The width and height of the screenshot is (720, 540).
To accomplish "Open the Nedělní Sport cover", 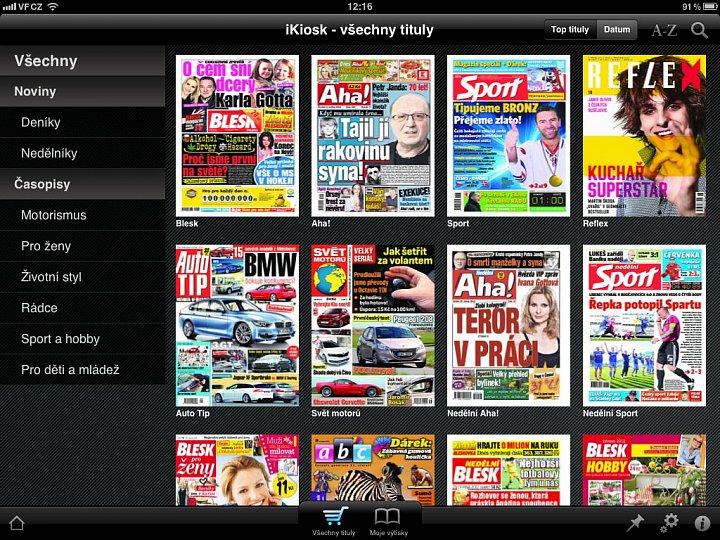I will (x=644, y=326).
